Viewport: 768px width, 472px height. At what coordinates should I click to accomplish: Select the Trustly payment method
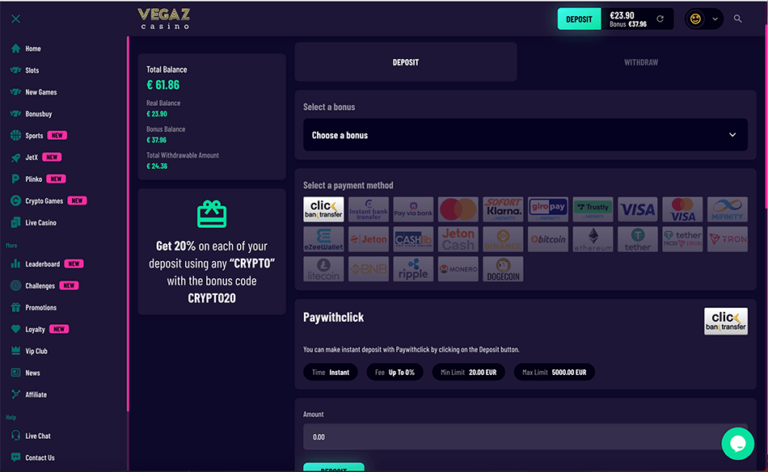(593, 209)
